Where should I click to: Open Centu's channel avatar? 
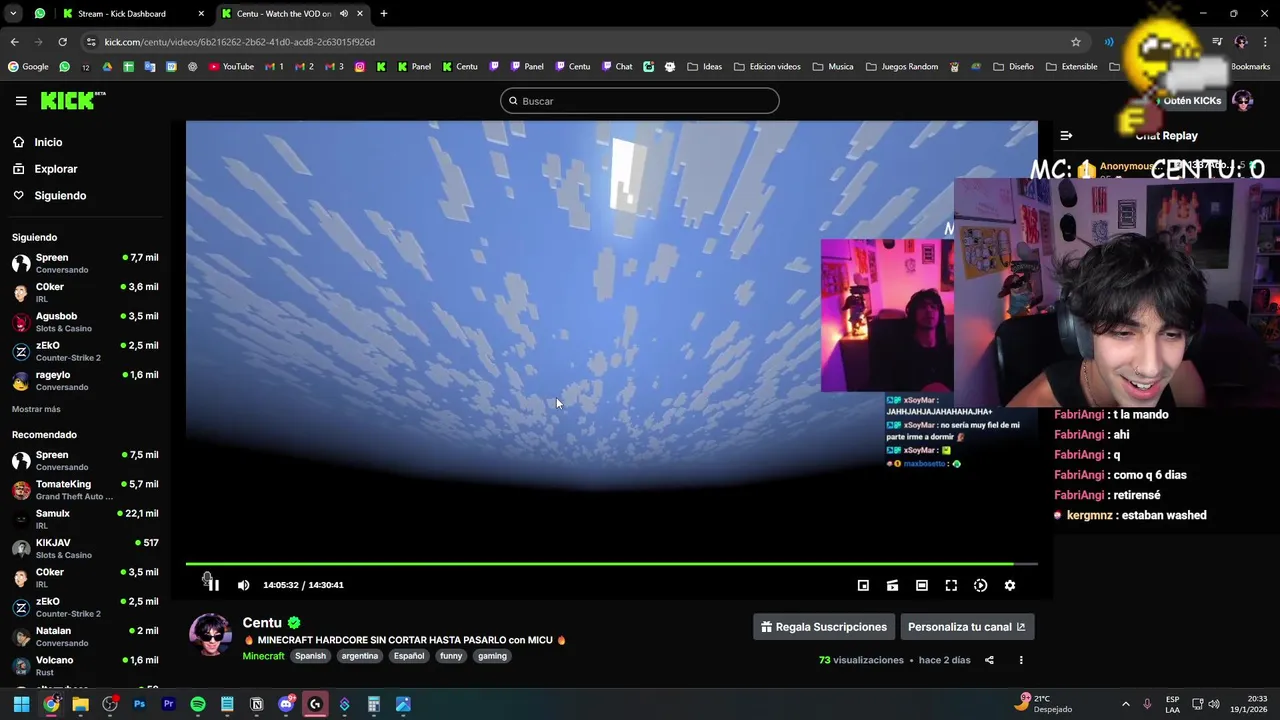coord(210,635)
